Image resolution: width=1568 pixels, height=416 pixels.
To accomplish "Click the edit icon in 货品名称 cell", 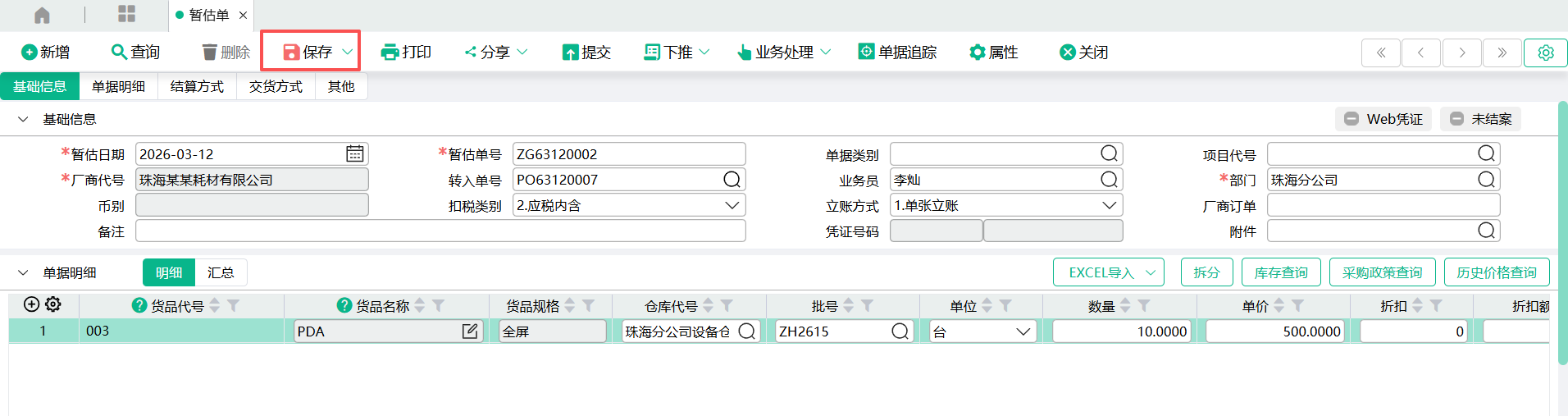I will 470,331.
